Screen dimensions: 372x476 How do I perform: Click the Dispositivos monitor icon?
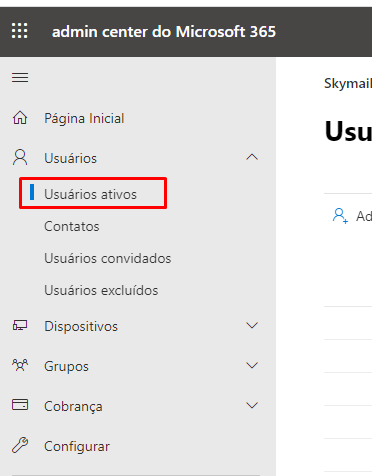20,325
